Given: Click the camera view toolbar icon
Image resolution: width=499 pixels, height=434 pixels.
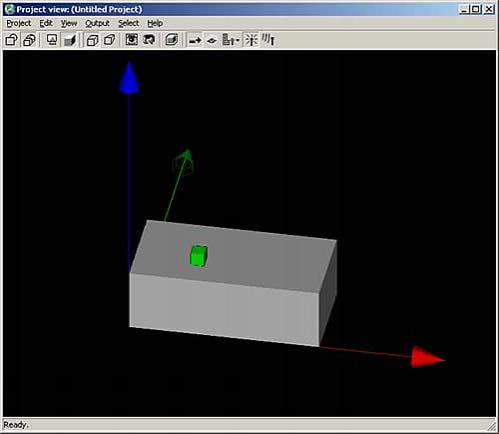Looking at the screenshot, I should coord(132,40).
